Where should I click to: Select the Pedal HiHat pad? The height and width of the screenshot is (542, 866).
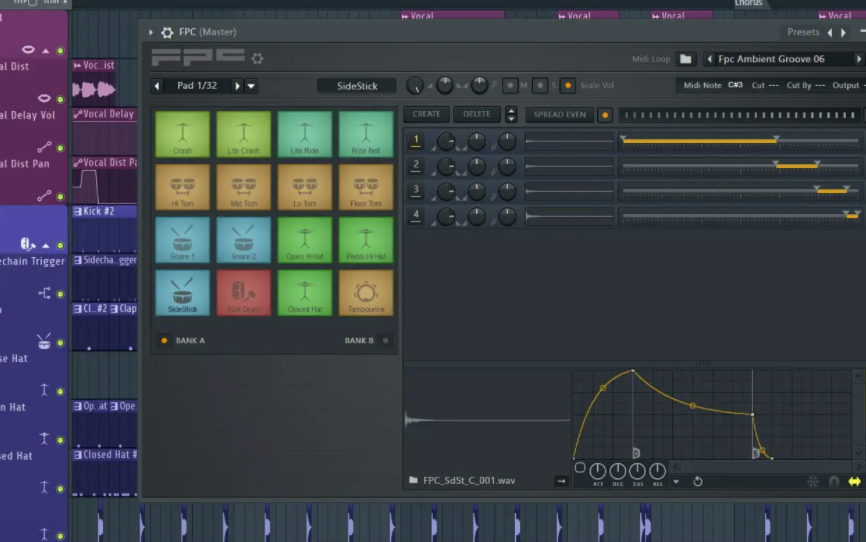point(366,240)
